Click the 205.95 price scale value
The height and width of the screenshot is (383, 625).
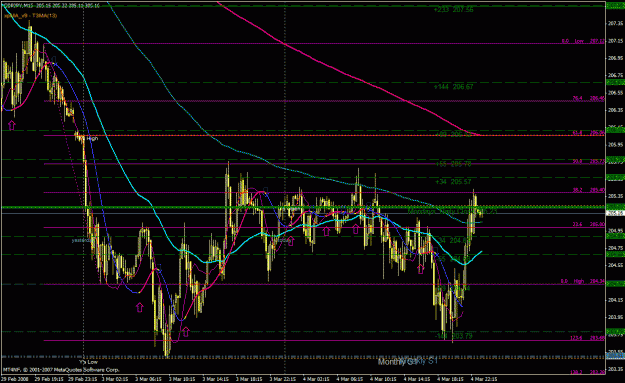coord(616,144)
